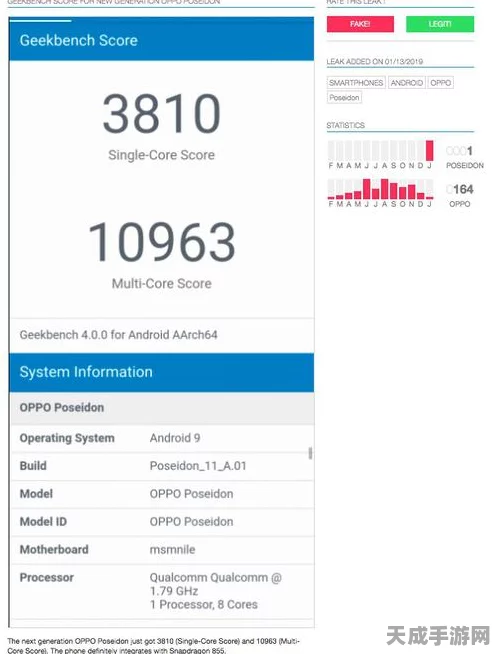The image size is (496, 654).
Task: Click the System Information header
Action: pyautogui.click(x=161, y=372)
